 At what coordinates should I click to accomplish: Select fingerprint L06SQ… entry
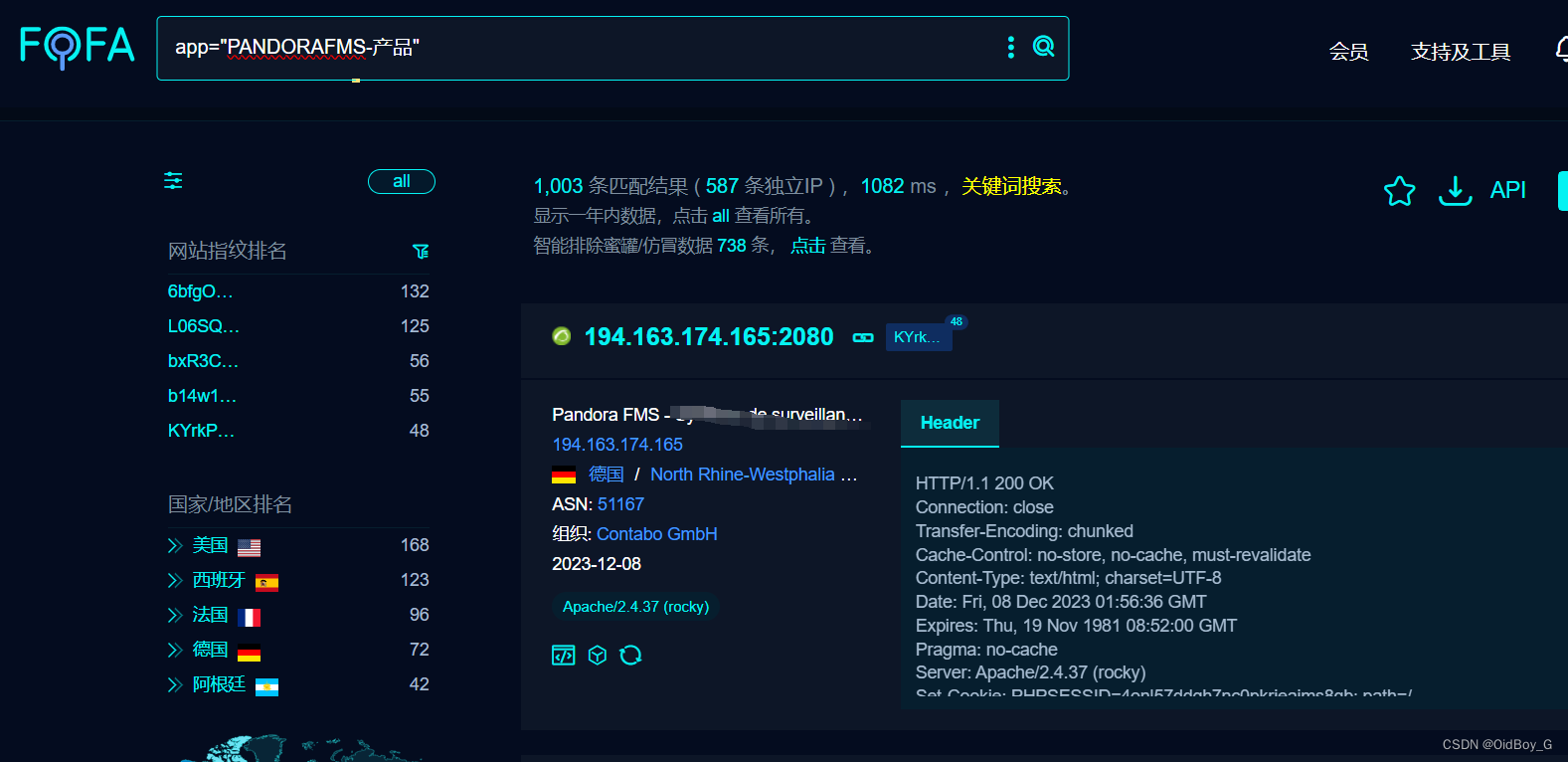tap(203, 326)
